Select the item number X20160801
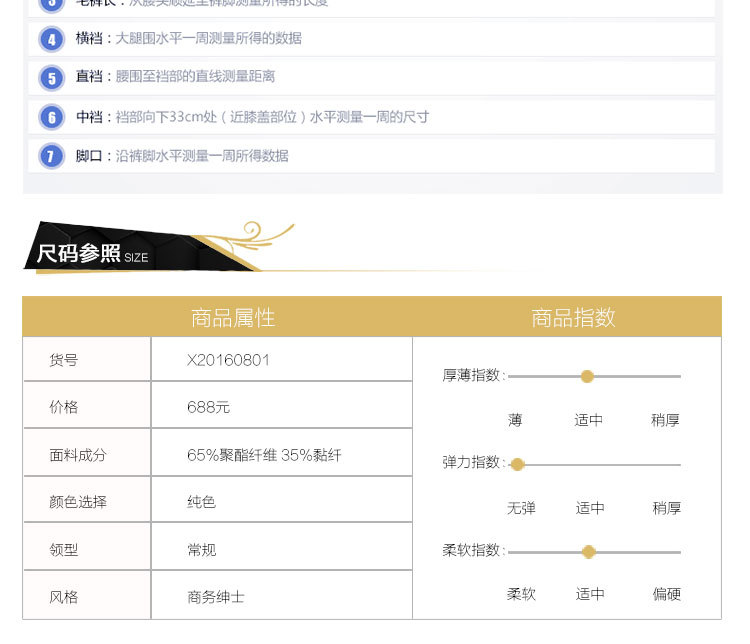The width and height of the screenshot is (750, 644). click(x=228, y=360)
